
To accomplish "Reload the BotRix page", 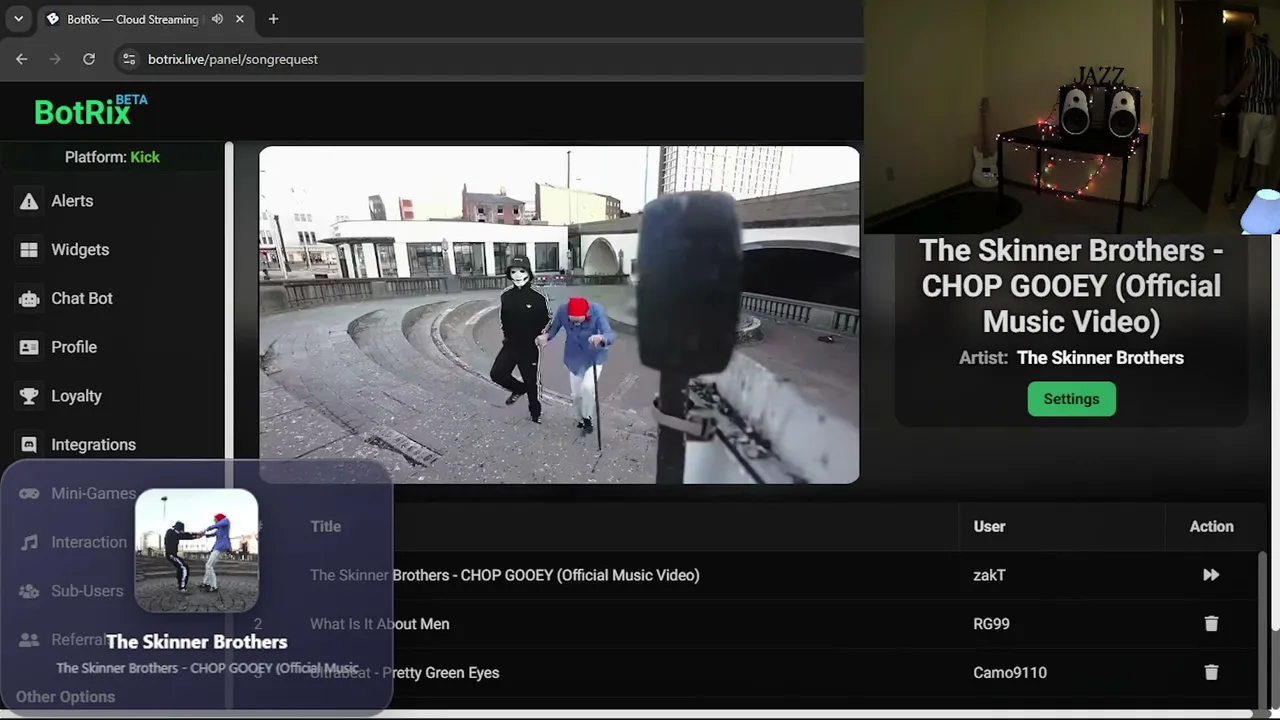I will click(89, 59).
